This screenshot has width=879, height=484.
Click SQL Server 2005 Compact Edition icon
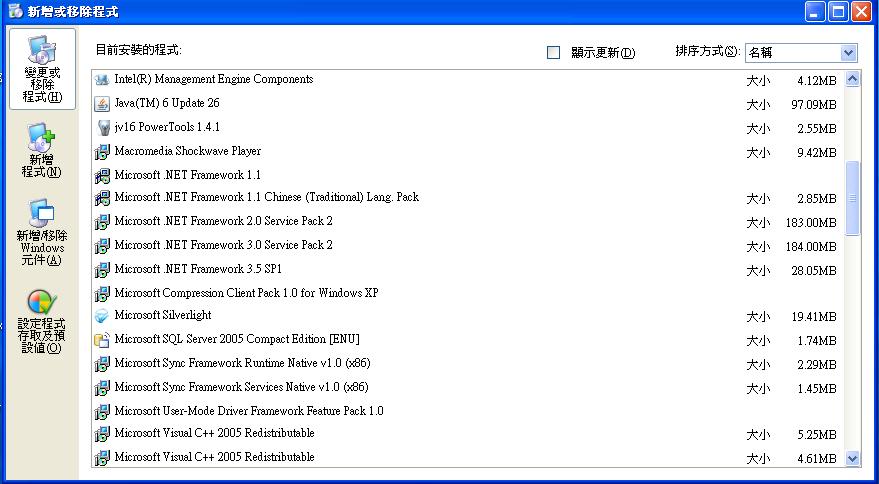tap(102, 340)
